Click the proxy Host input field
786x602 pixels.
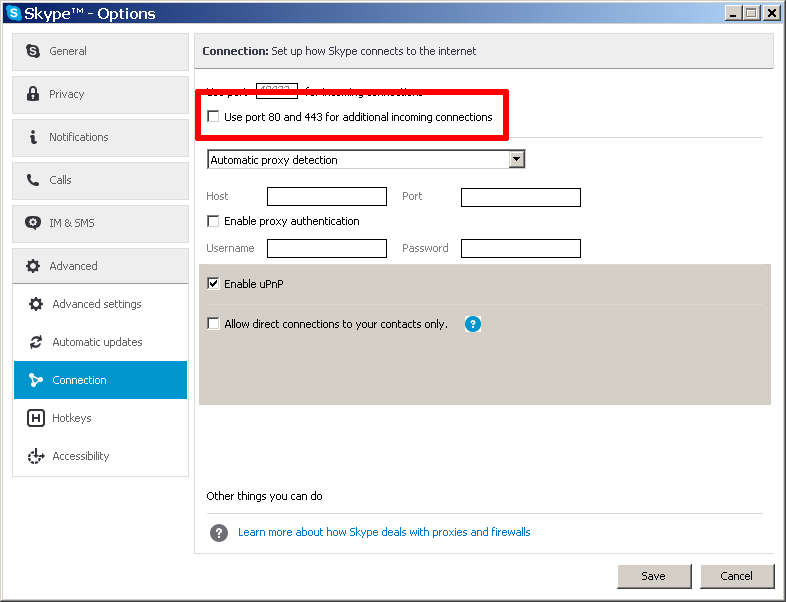(326, 197)
